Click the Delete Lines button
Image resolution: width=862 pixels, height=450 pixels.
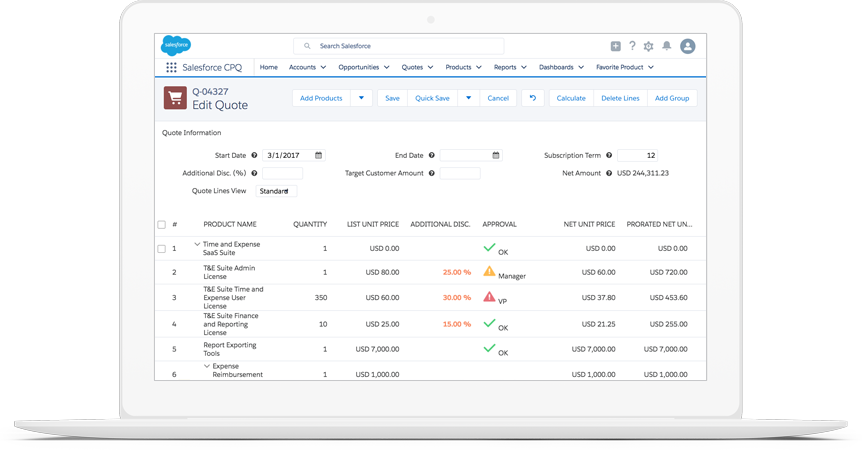[x=620, y=98]
